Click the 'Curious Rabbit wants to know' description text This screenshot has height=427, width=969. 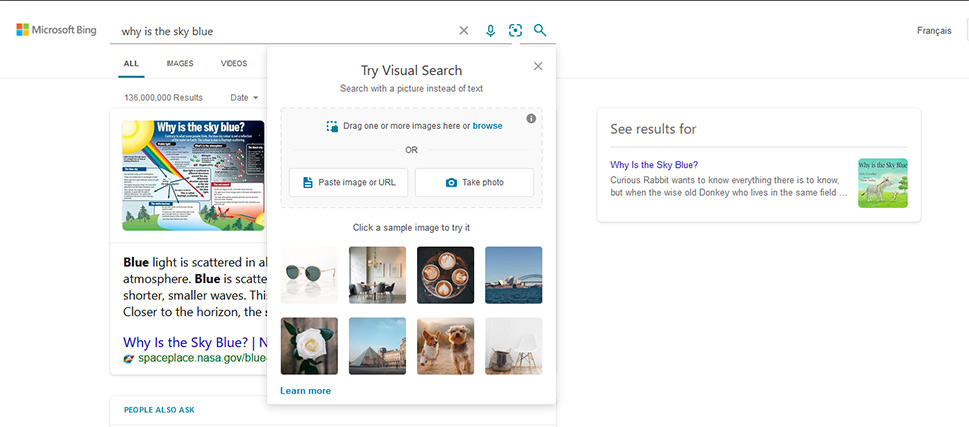728,187
